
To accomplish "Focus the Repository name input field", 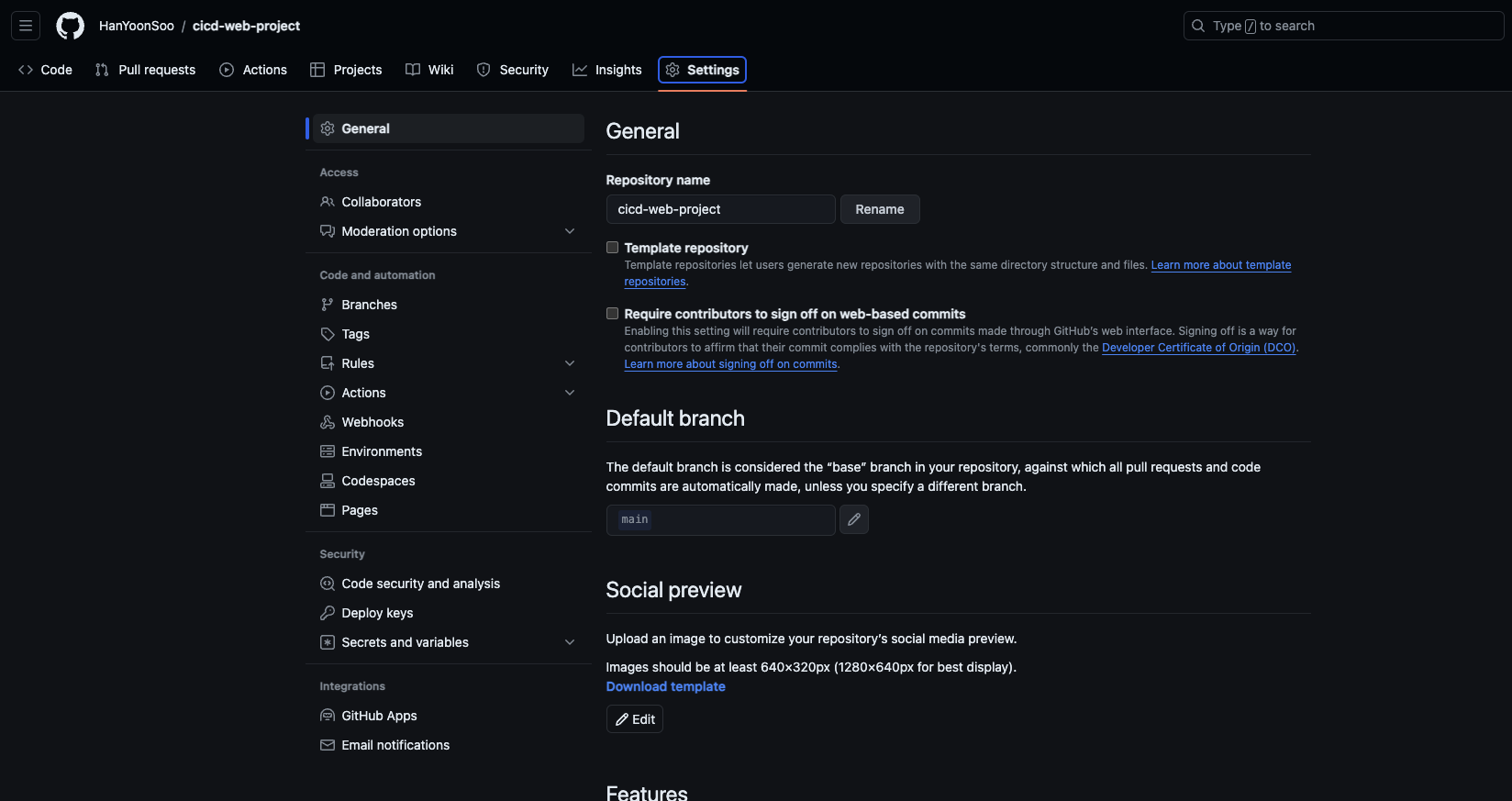I will (x=721, y=209).
